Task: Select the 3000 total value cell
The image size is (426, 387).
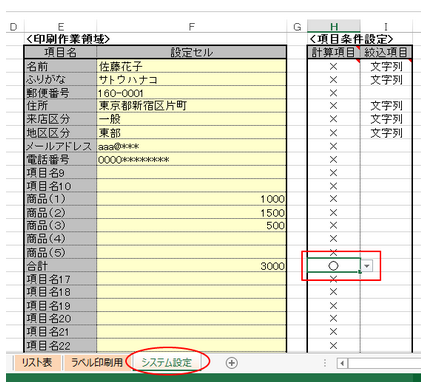Action: [191, 266]
